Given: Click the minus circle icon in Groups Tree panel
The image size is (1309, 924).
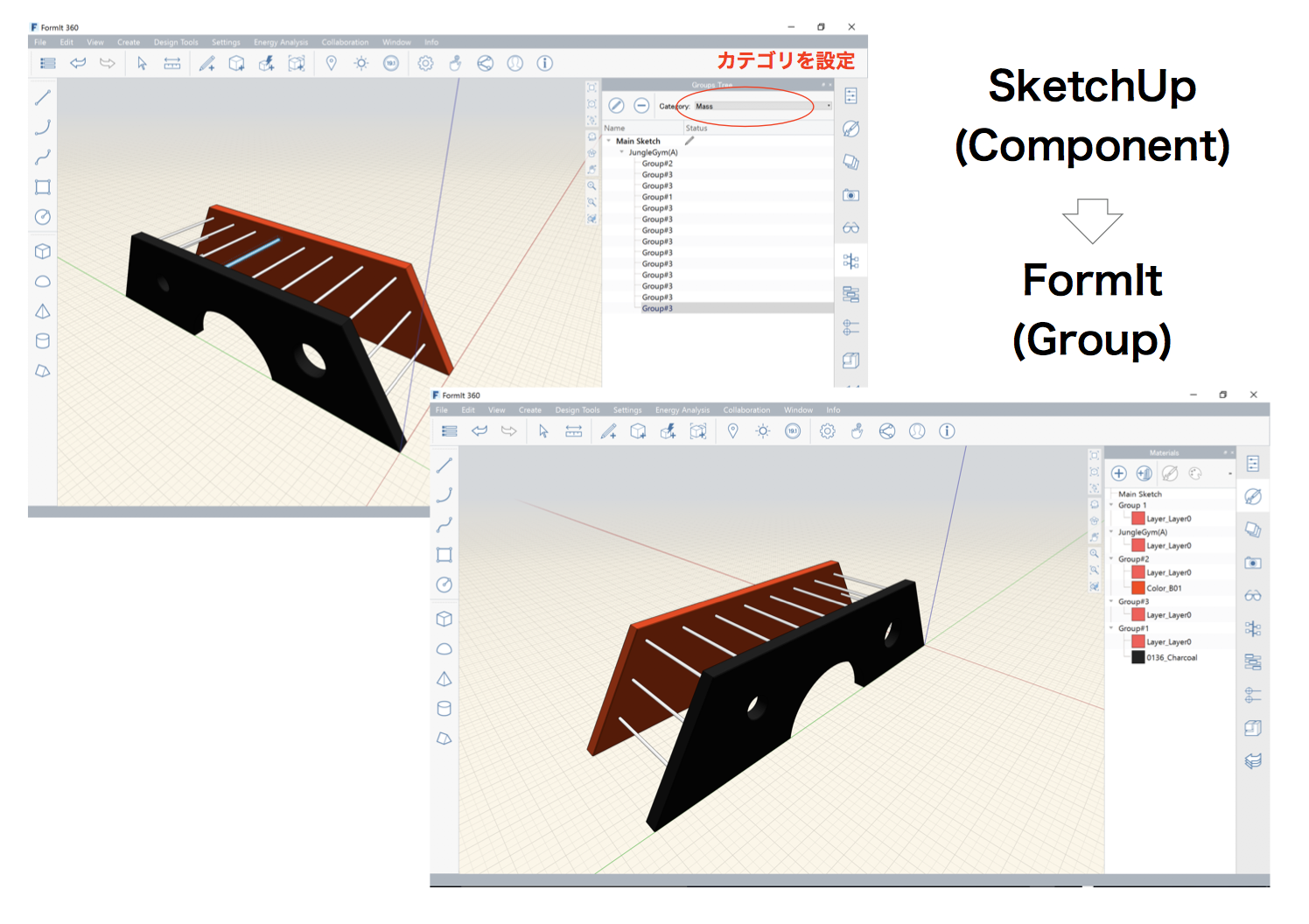Looking at the screenshot, I should pos(641,106).
